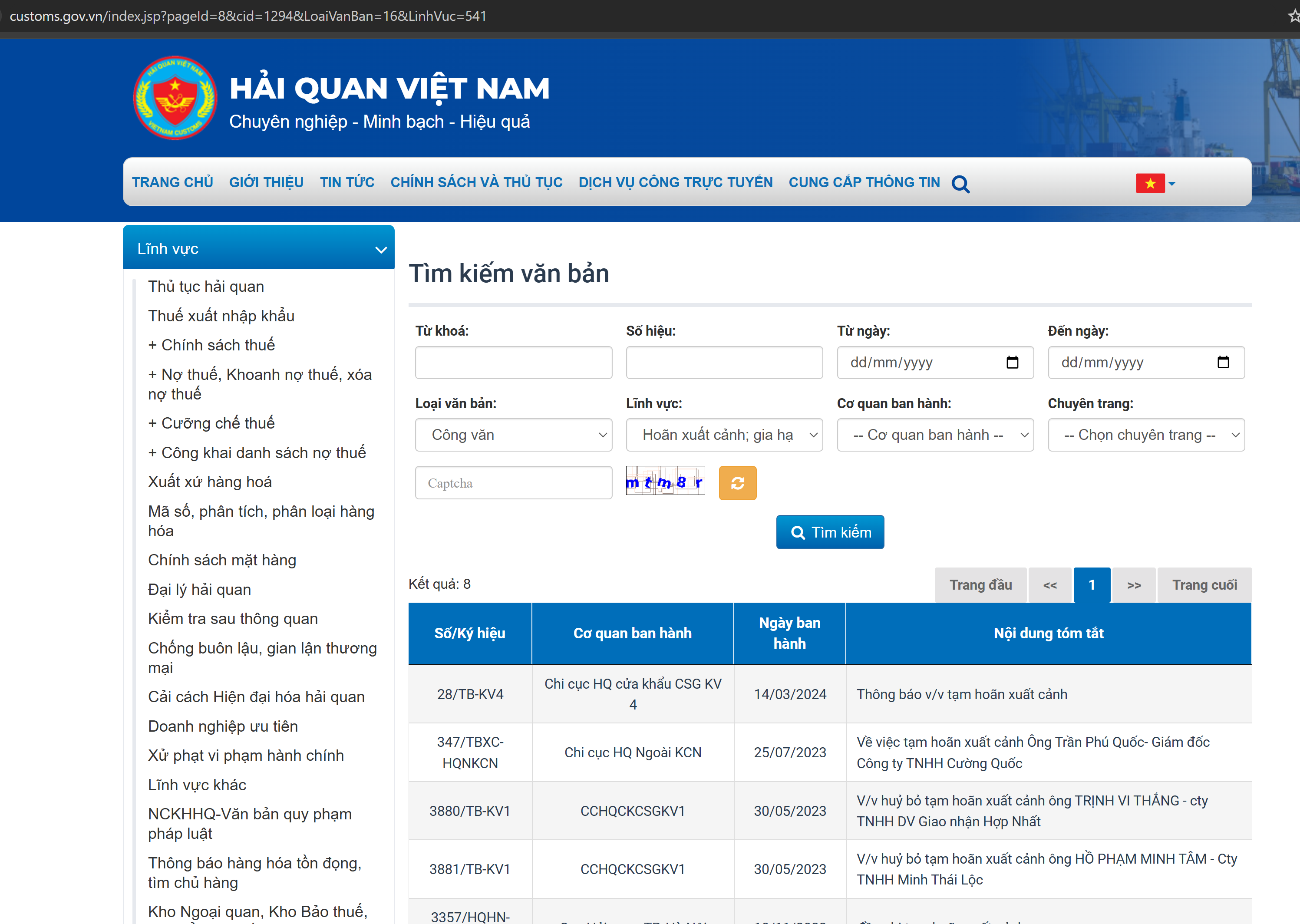Click the 'Tìm kiếm' search button

(x=829, y=532)
